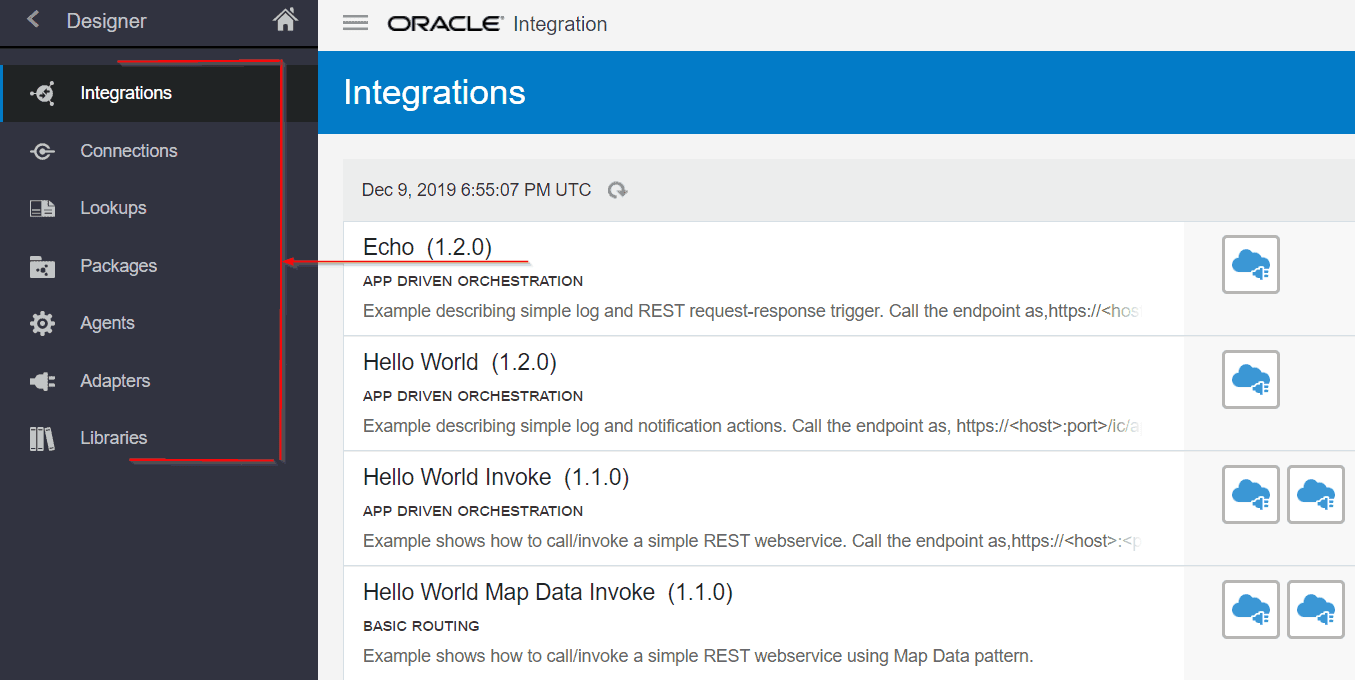The width and height of the screenshot is (1355, 680).
Task: Click second adapter icon for Hello World Invoke
Action: (1315, 494)
